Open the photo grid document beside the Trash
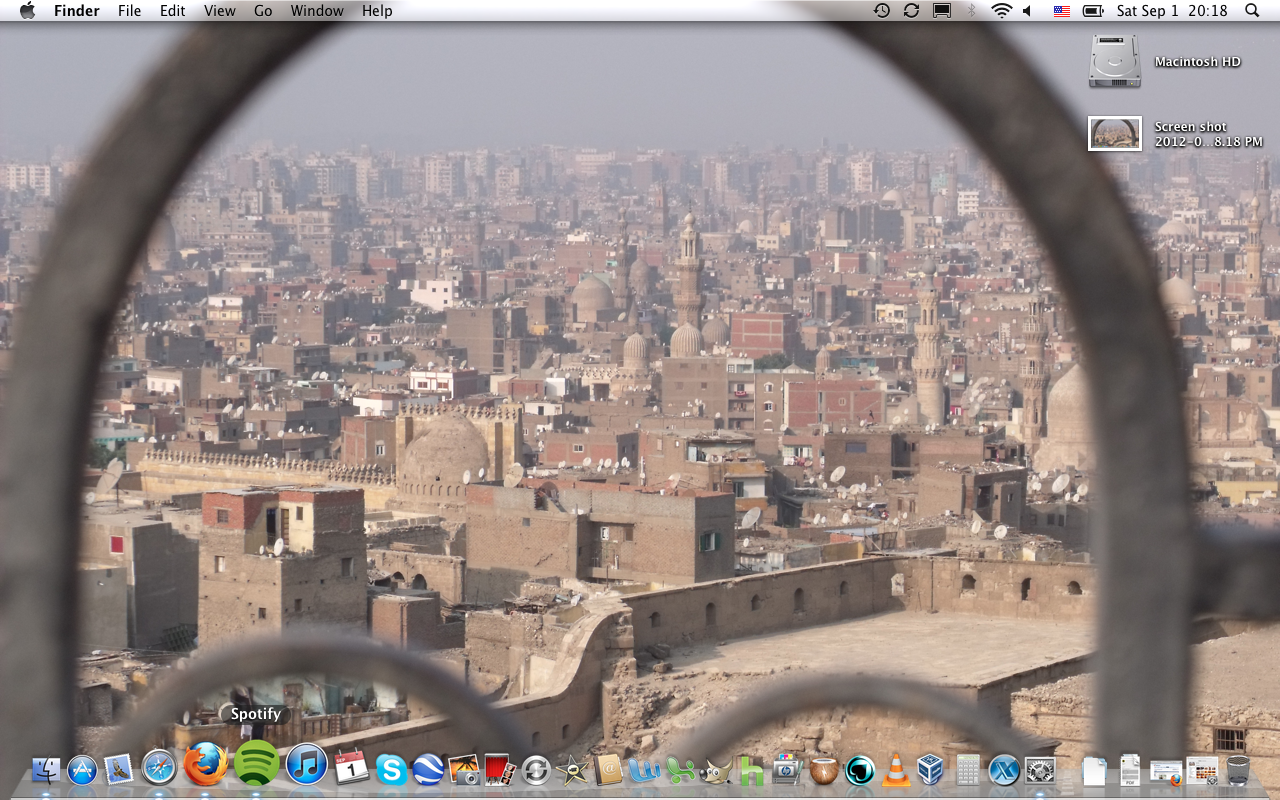Screen dimensions: 1280x800 tap(1202, 770)
